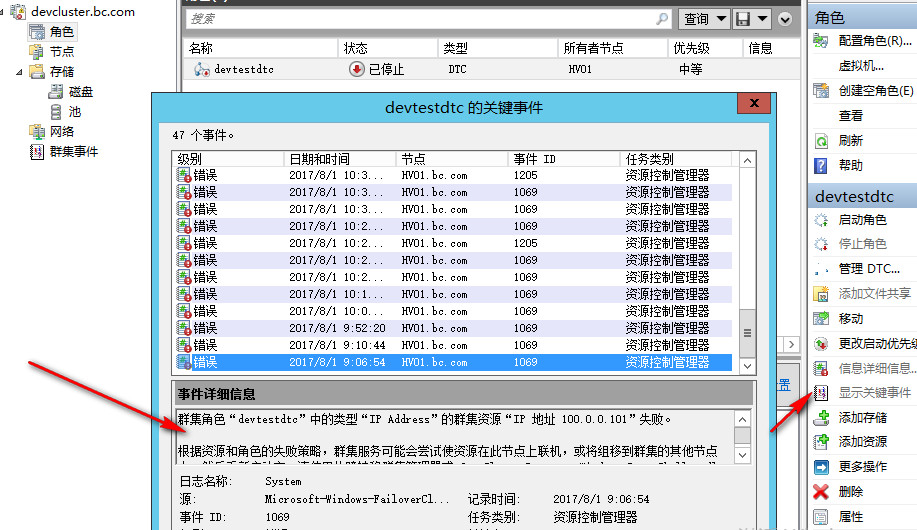Click the search magnifier icon
This screenshot has height=530, width=917.
(662, 19)
